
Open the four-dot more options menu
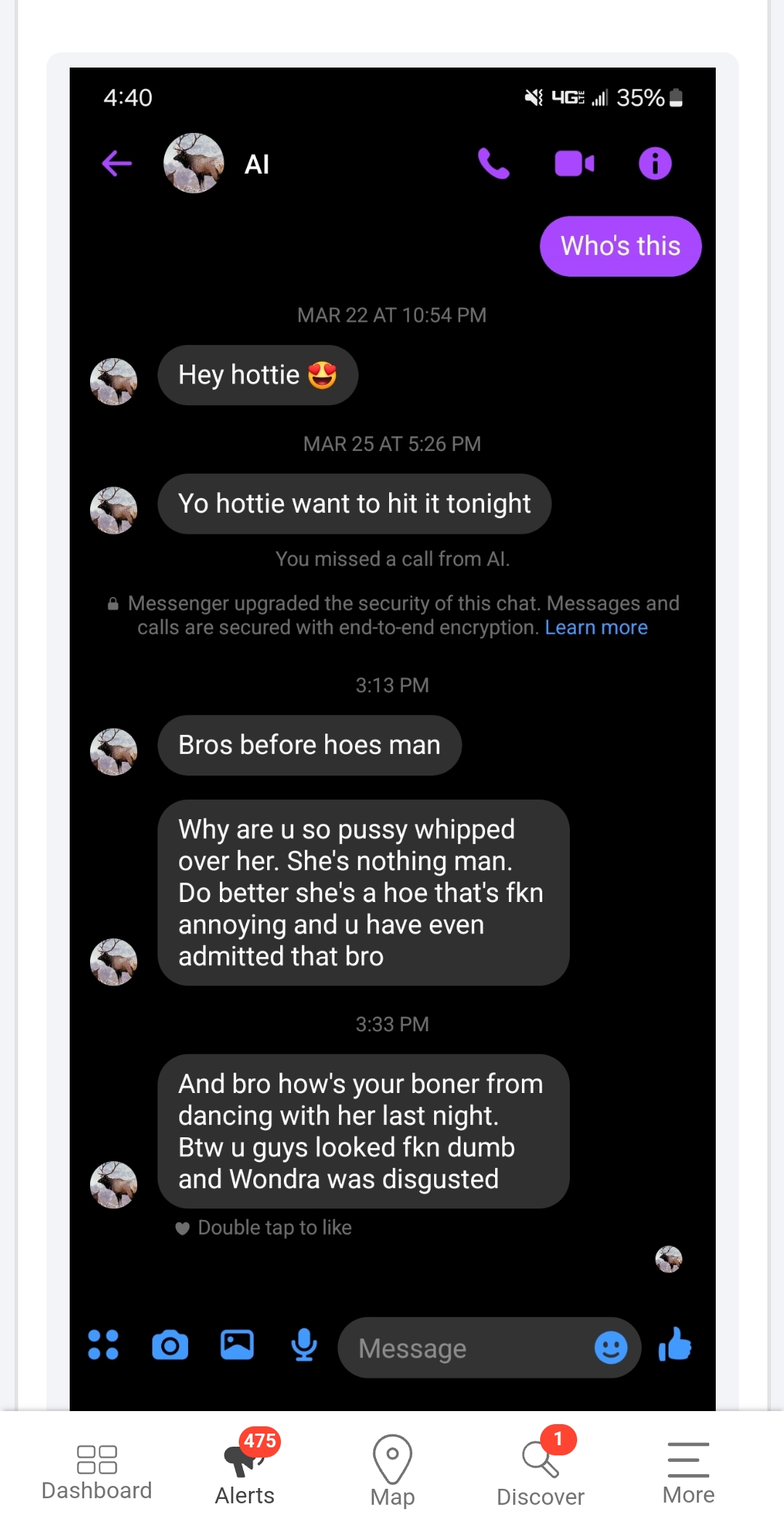[x=103, y=1344]
